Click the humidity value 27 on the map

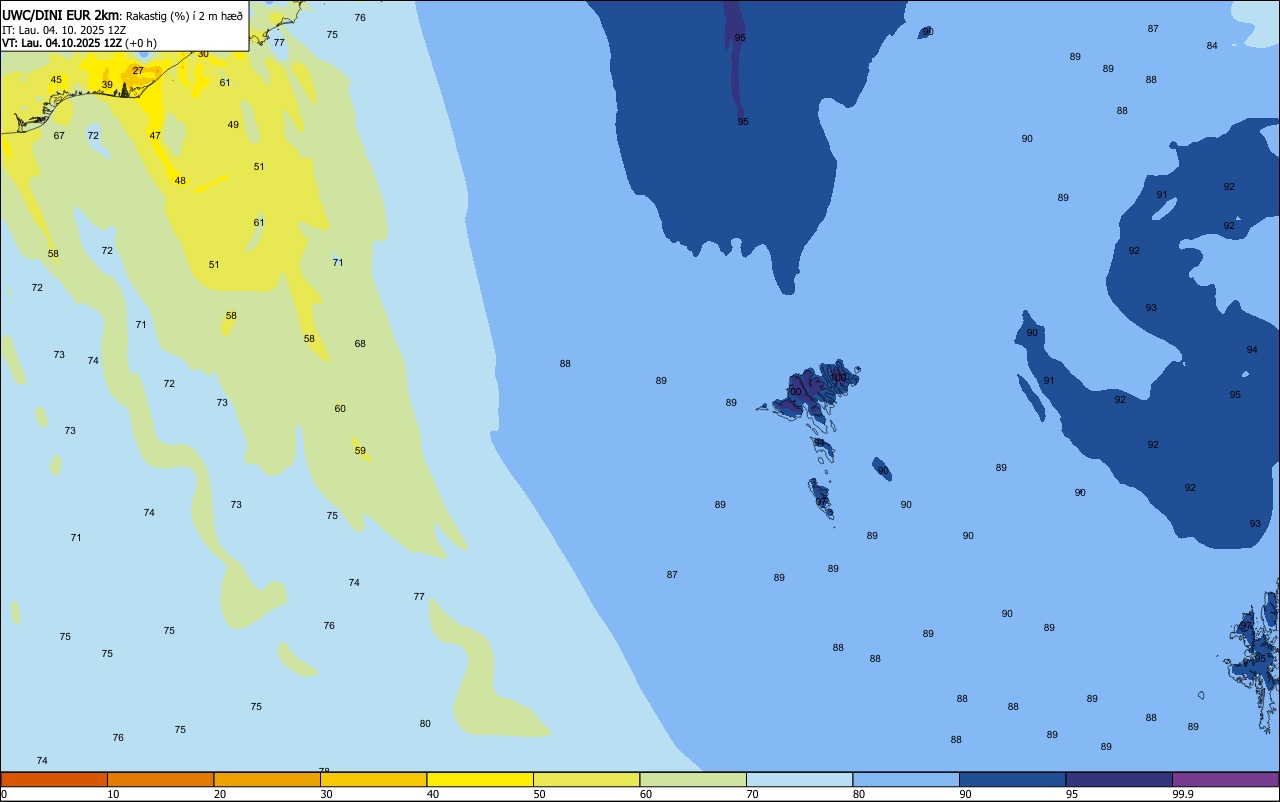[138, 71]
